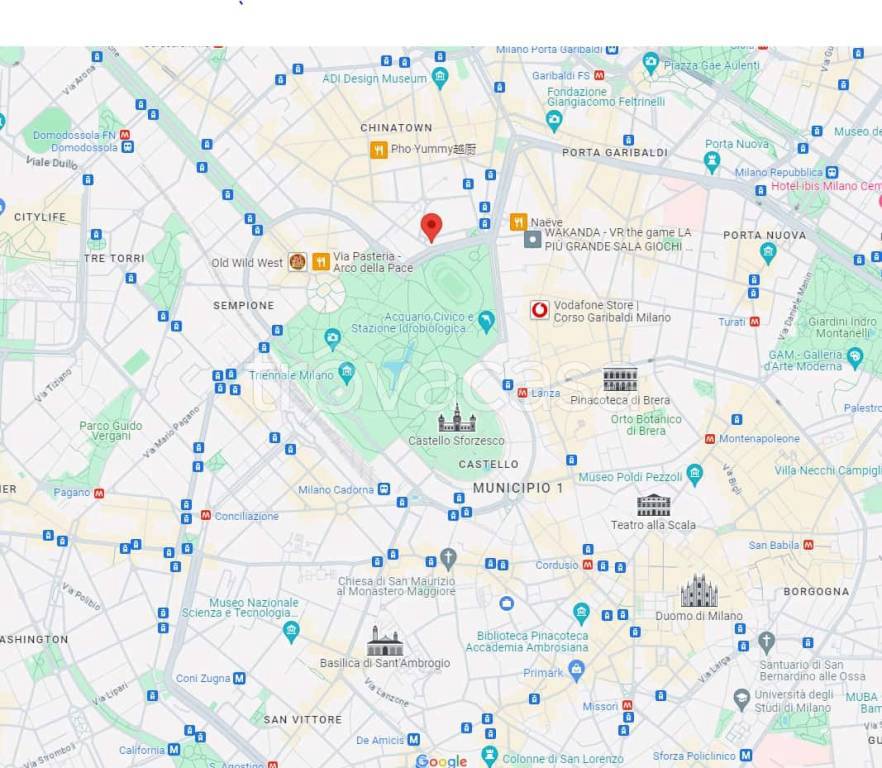Open the Primark shopping icon
882x768 pixels.
[577, 671]
